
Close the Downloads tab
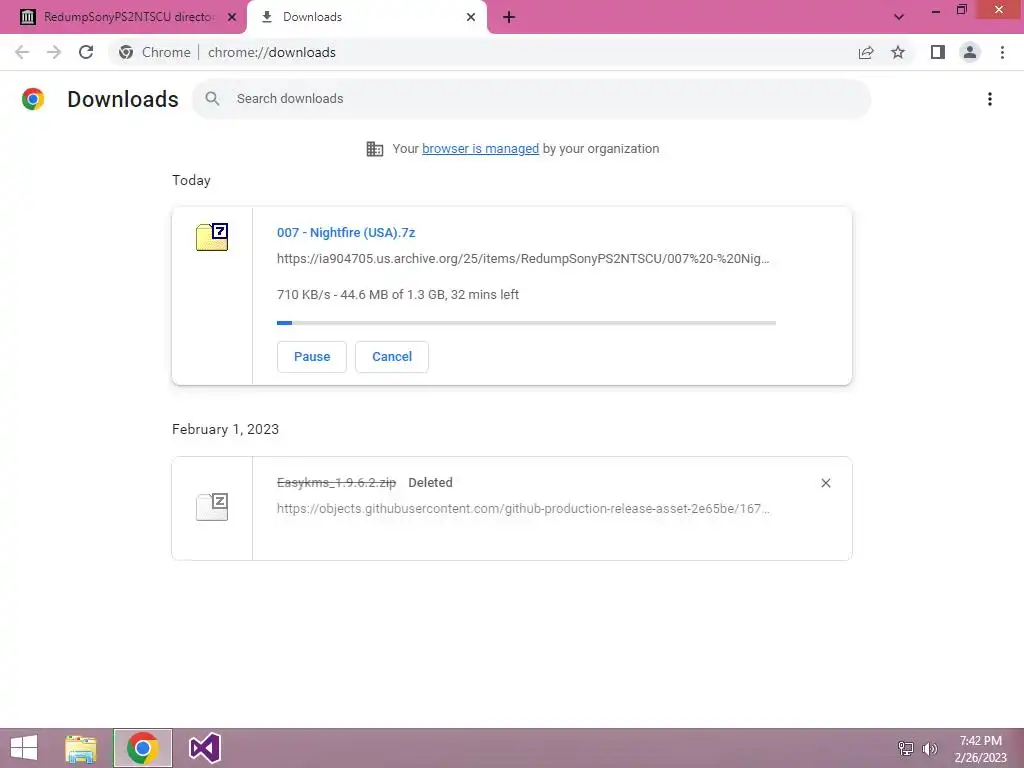(471, 17)
